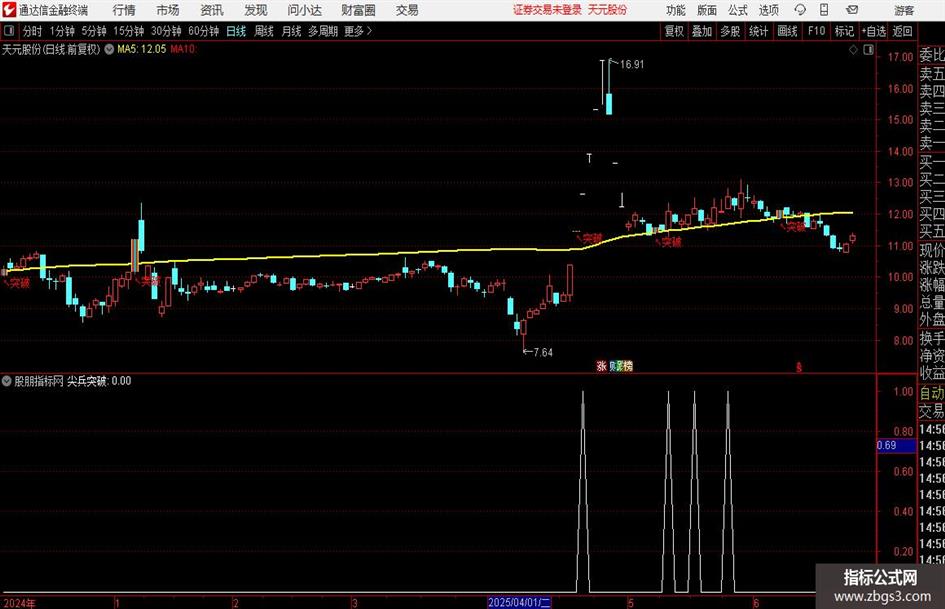Click the 叠加 overlay button
945x609 pixels.
pyautogui.click(x=702, y=31)
